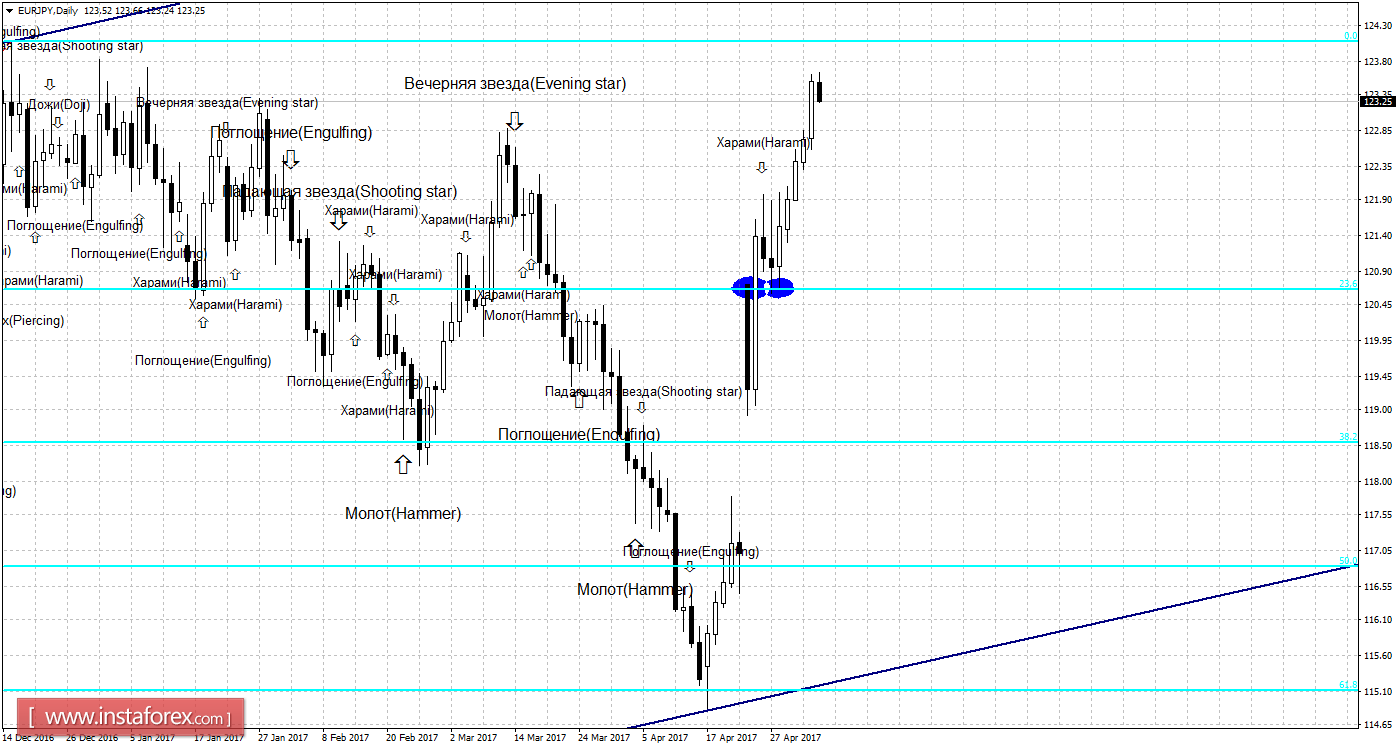Image resolution: width=1398 pixels, height=749 pixels.
Task: Click the large up arrow above big Молот(Hammer) label
Action: click(x=403, y=464)
